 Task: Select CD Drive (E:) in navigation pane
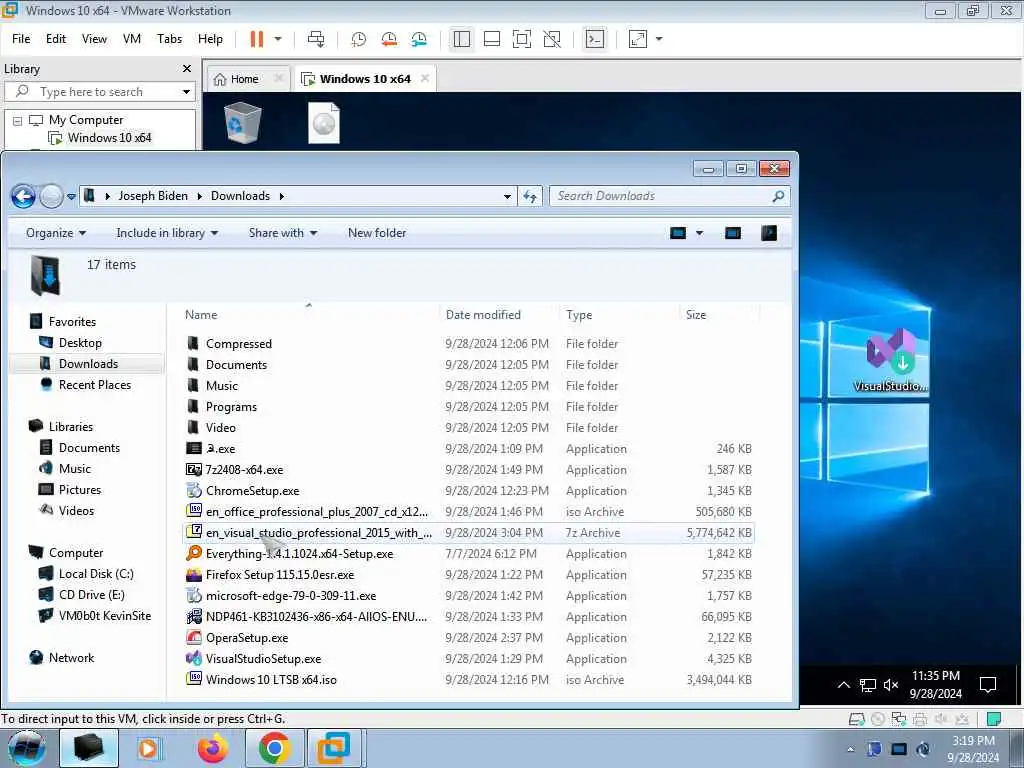91,595
